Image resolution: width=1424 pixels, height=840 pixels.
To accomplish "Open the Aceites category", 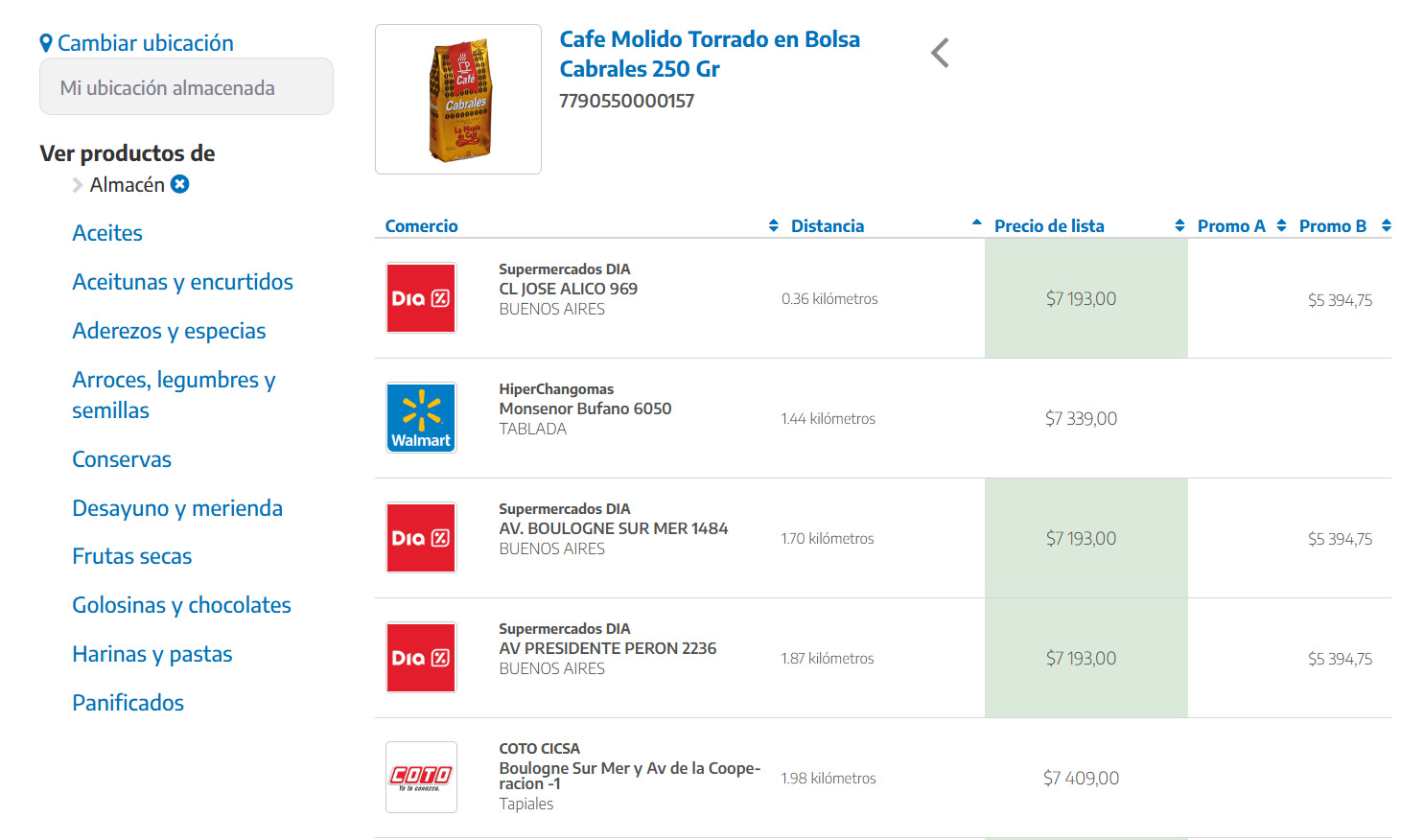I will [x=107, y=233].
